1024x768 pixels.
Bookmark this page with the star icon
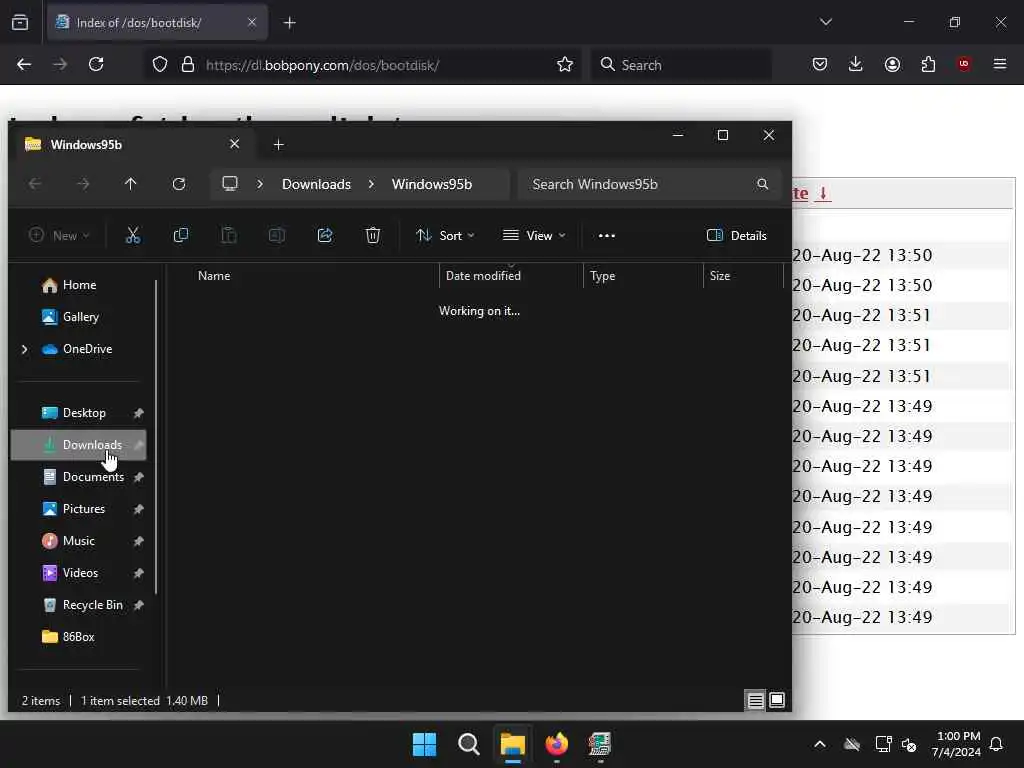coord(565,64)
